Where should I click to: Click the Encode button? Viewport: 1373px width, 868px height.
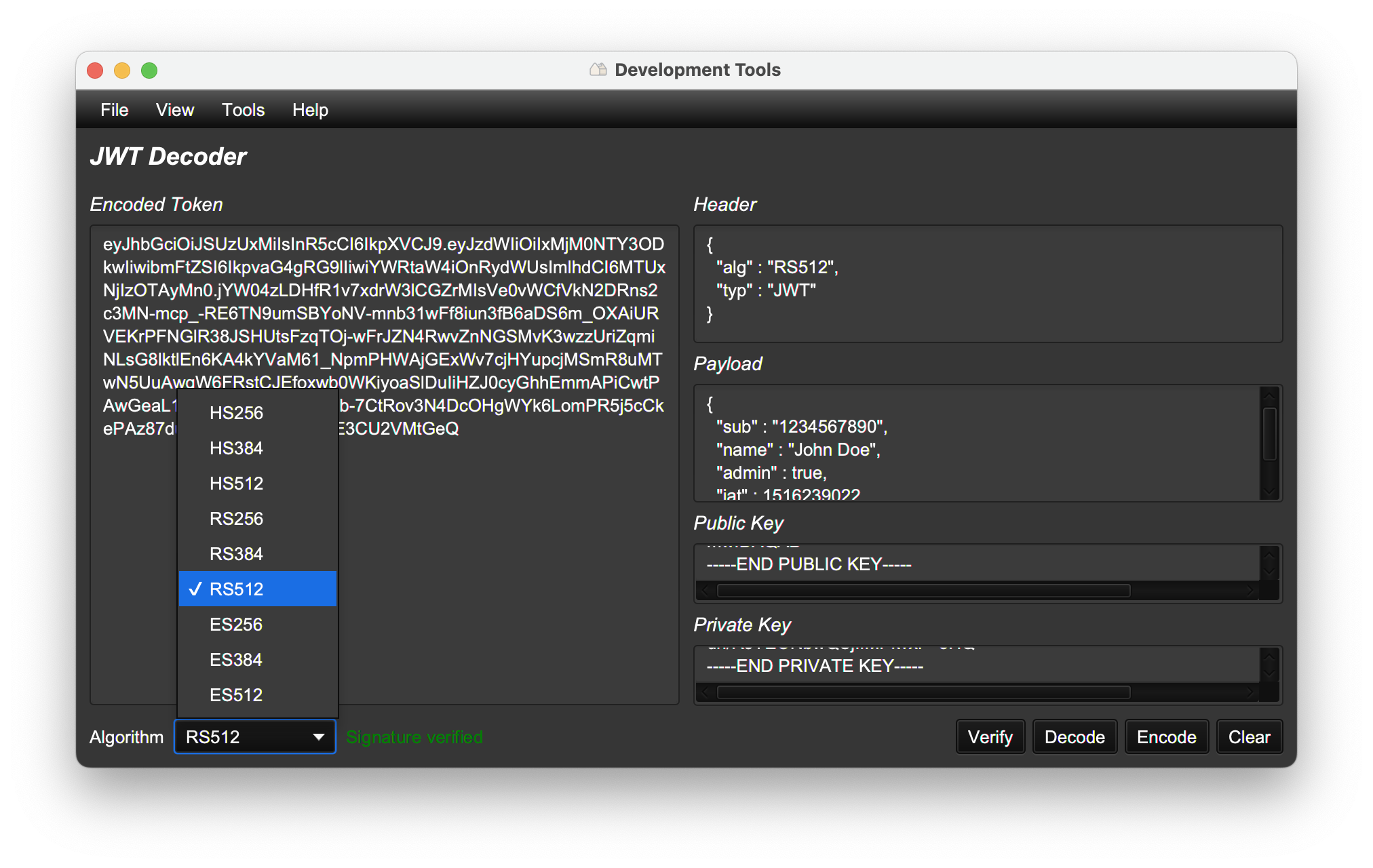[x=1166, y=737]
